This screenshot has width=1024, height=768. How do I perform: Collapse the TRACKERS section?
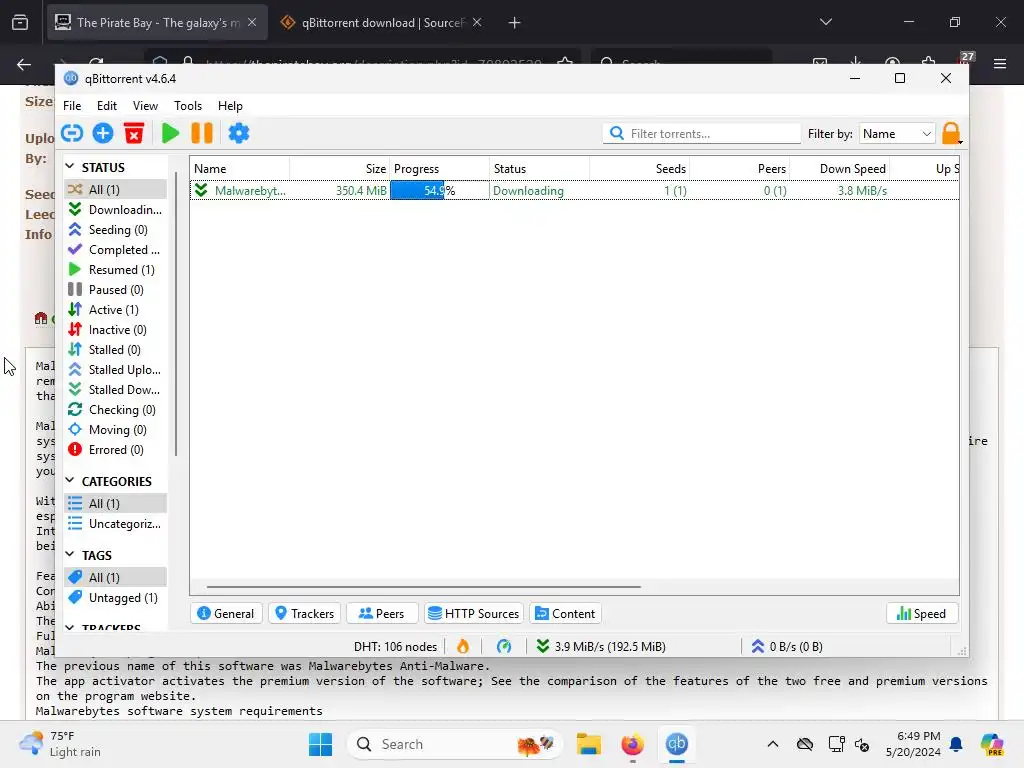click(x=70, y=628)
